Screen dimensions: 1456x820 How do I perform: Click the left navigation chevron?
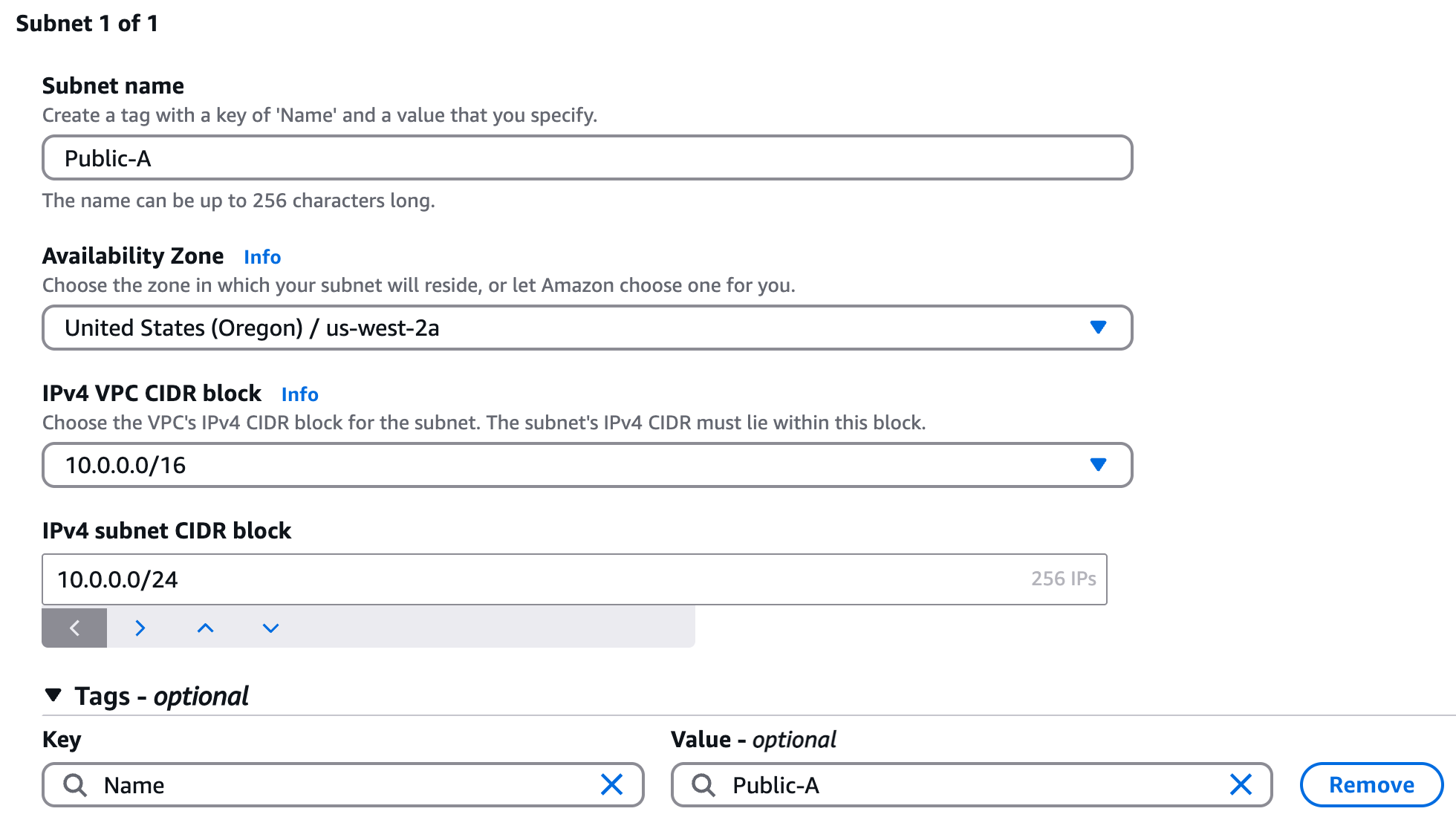[74, 628]
